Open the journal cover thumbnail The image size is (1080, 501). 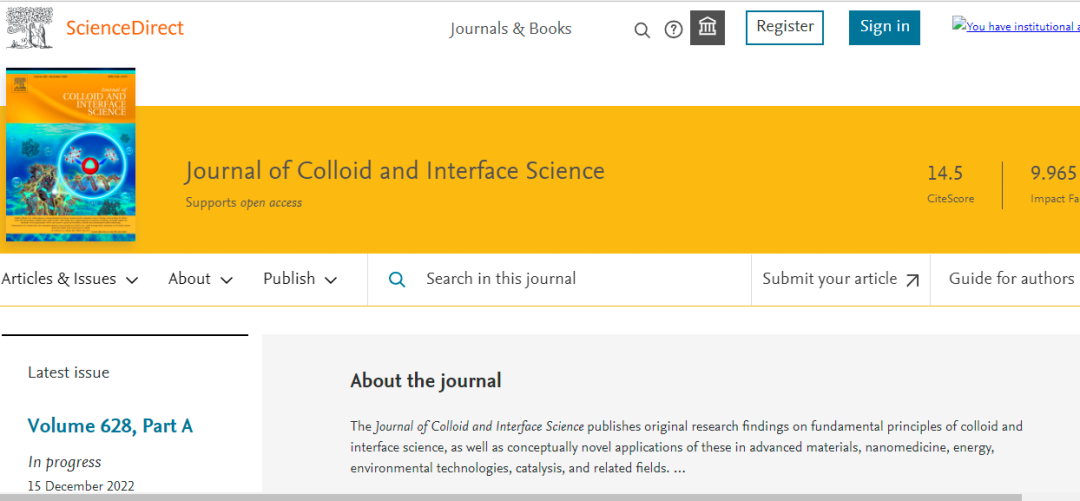(x=70, y=155)
